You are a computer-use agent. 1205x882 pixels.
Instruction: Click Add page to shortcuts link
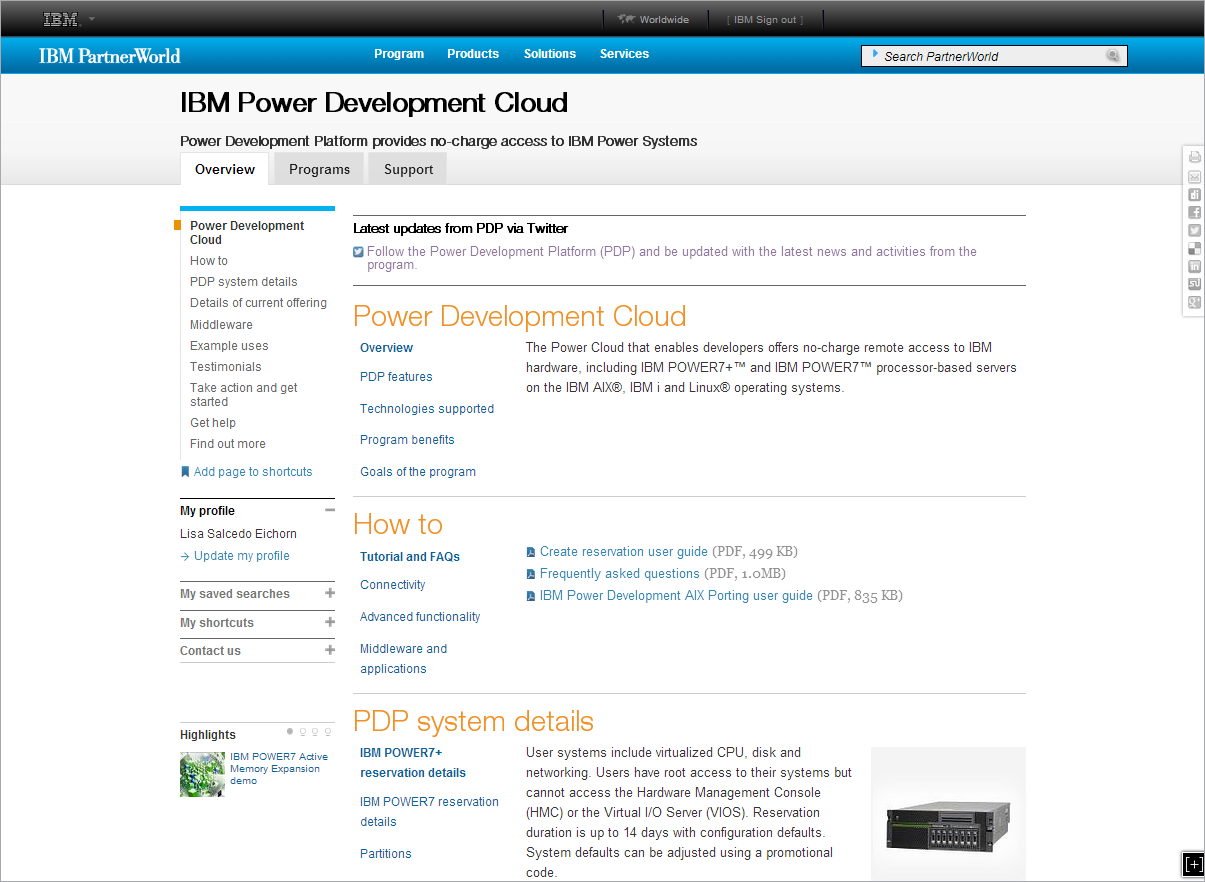253,472
